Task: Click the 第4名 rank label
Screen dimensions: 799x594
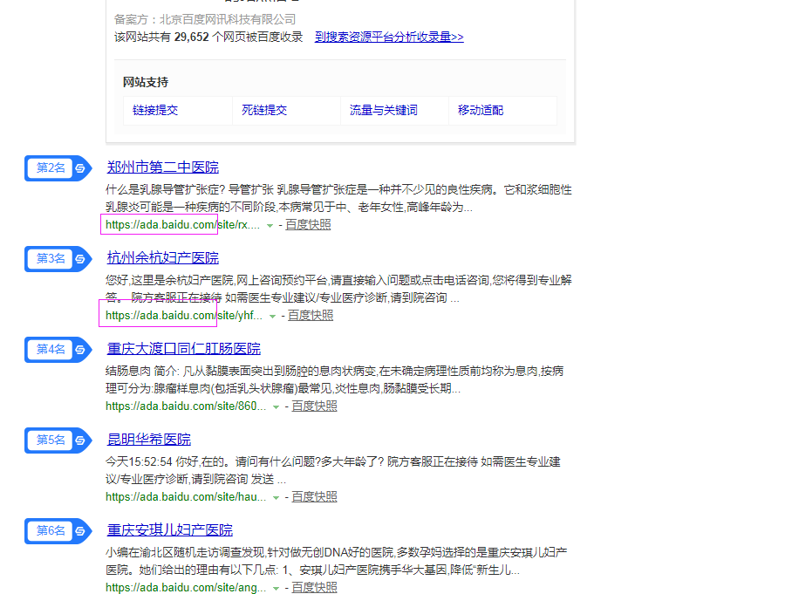Action: (x=50, y=349)
